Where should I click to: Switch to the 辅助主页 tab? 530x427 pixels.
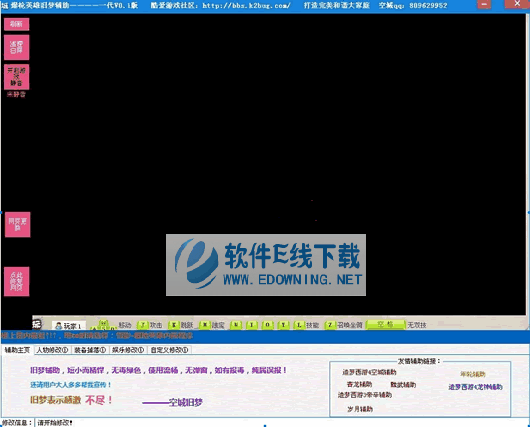(17, 350)
